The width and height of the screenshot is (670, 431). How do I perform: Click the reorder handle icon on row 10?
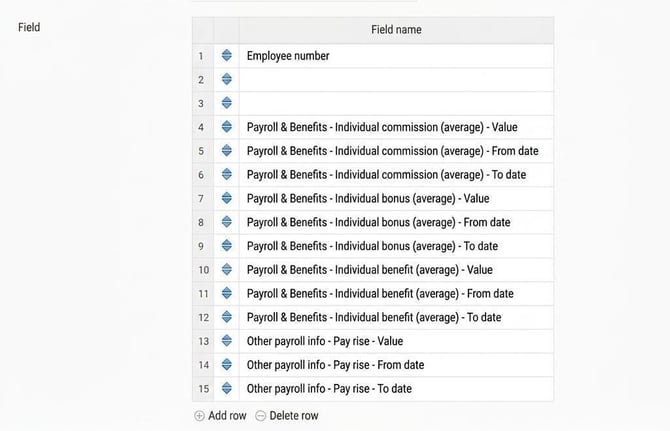point(226,269)
